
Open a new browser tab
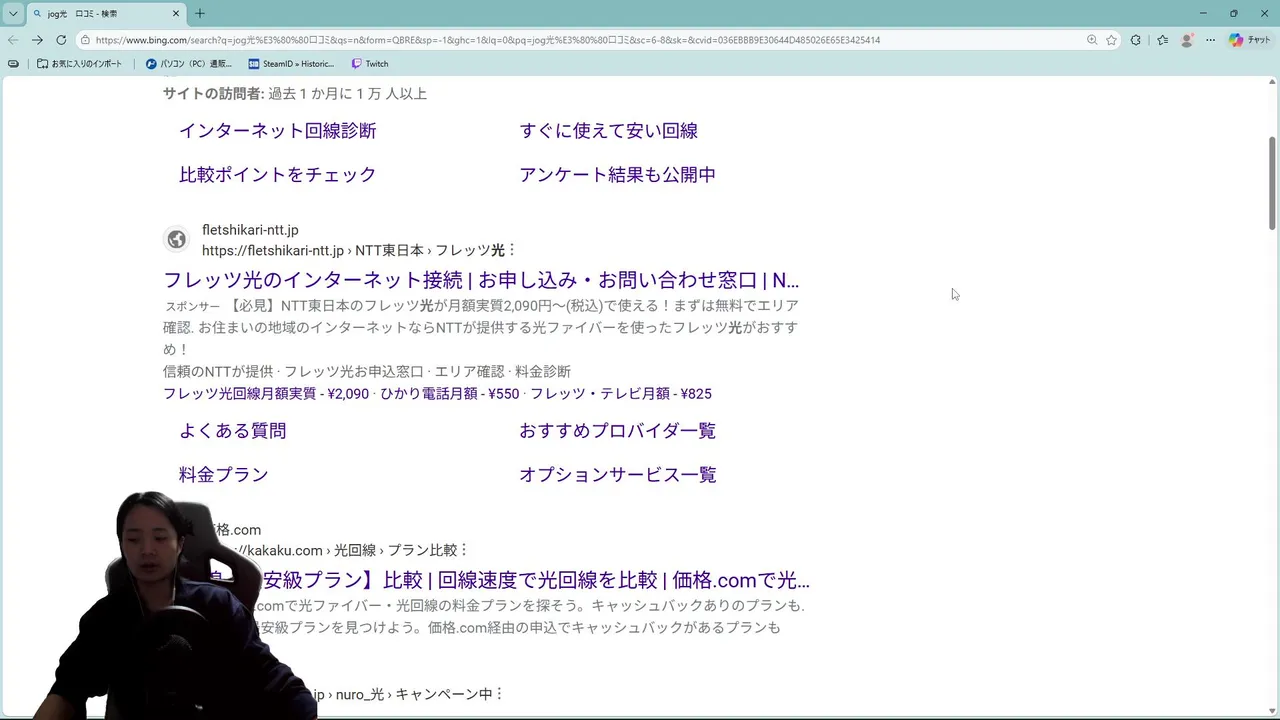(200, 14)
